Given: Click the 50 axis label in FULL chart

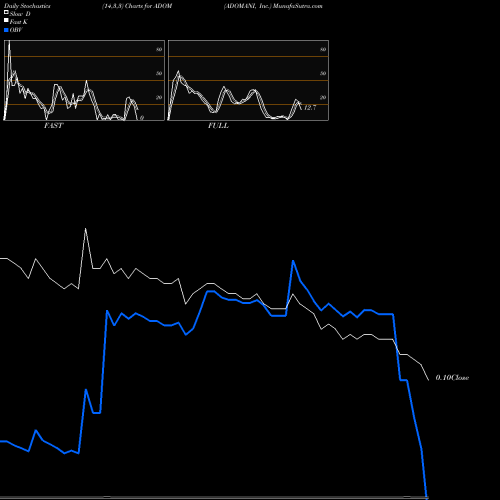Looking at the screenshot, I should [x=323, y=73].
